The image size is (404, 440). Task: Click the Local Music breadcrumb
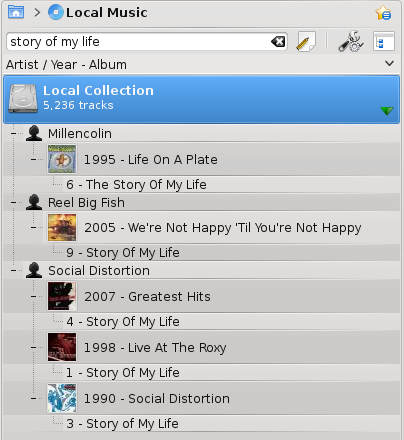coord(107,13)
